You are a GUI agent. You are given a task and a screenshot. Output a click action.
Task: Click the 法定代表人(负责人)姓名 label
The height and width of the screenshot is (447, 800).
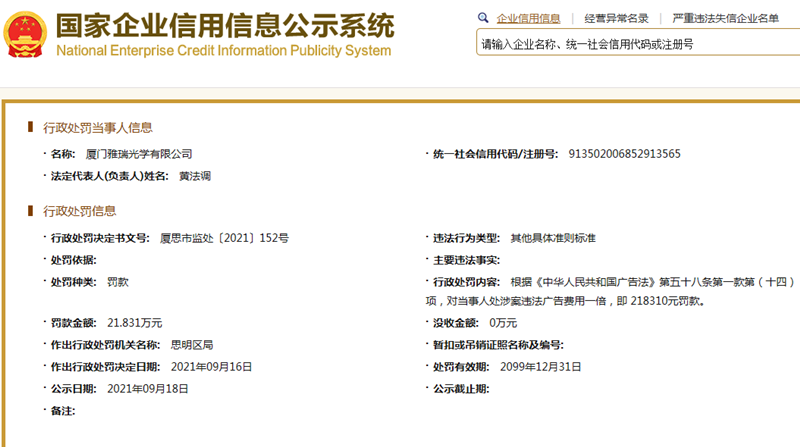coord(109,176)
